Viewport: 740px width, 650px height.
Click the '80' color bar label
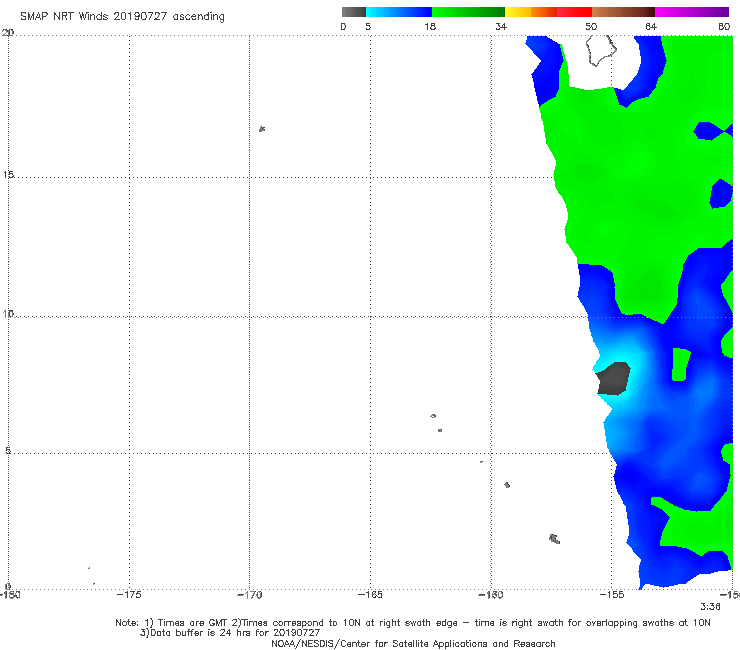click(724, 27)
